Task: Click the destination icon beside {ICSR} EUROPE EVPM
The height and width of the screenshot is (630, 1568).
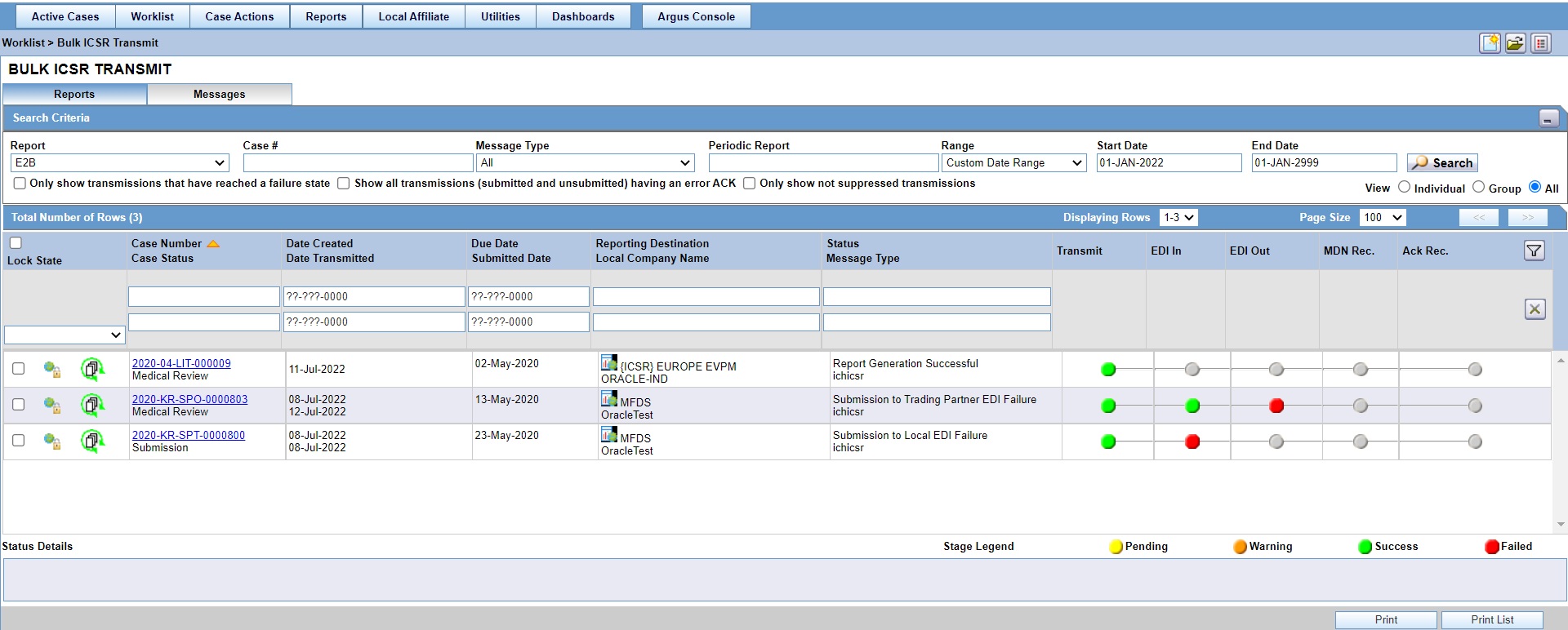Action: (x=609, y=362)
